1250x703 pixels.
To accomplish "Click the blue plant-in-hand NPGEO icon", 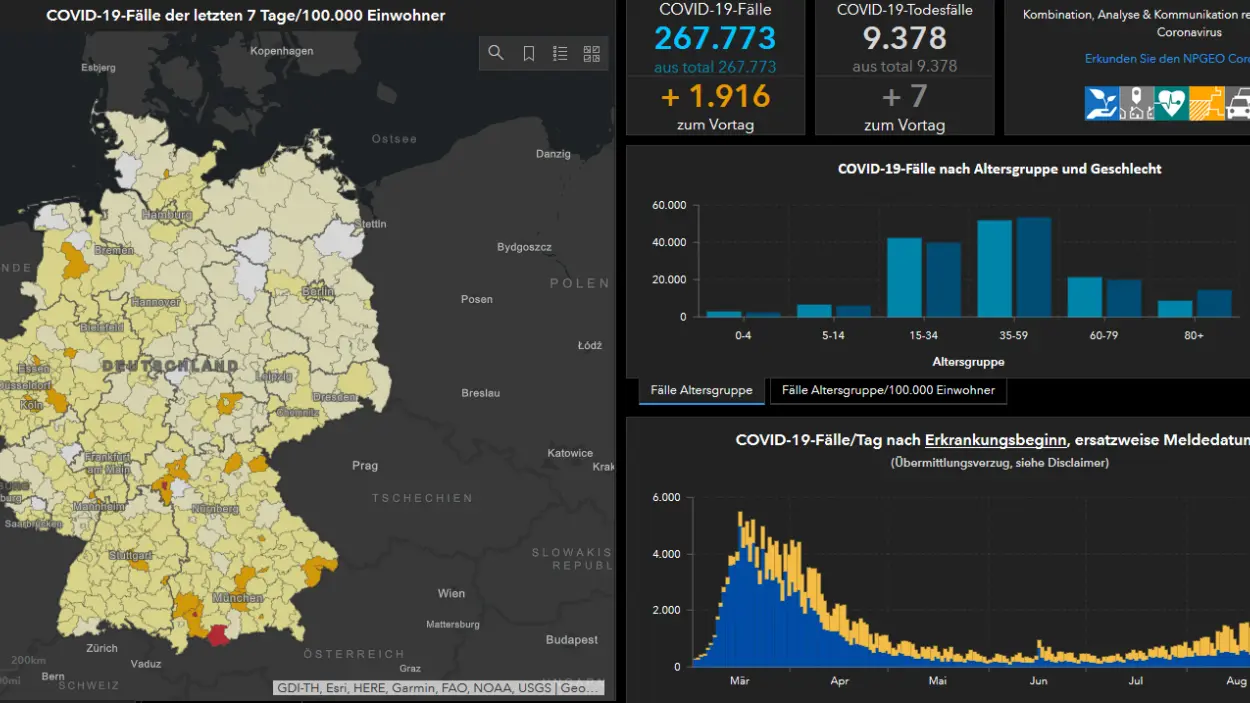I will [1101, 103].
